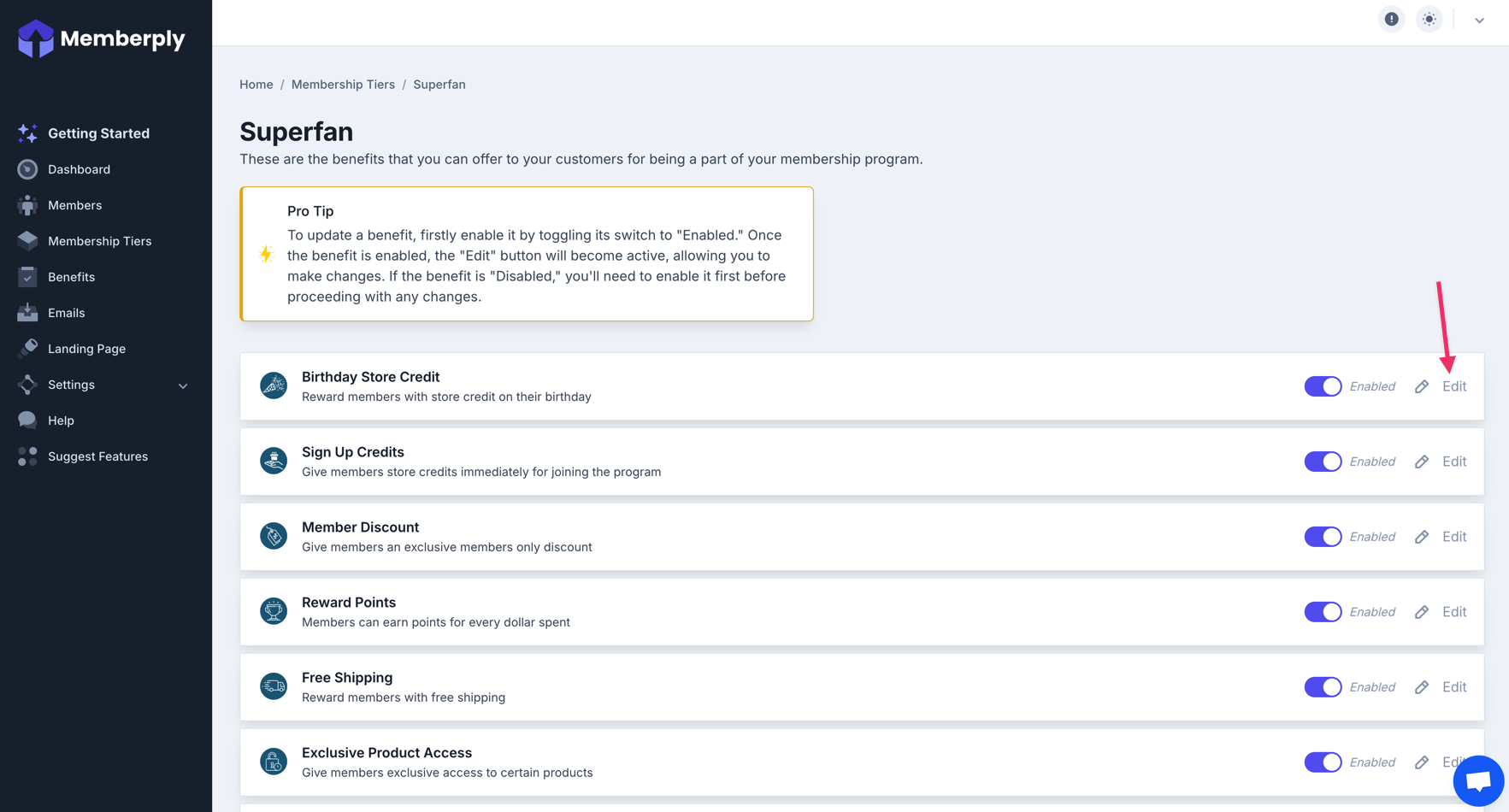Click the pencil icon for Sign Up Credits
This screenshot has width=1509, height=812.
[1421, 462]
